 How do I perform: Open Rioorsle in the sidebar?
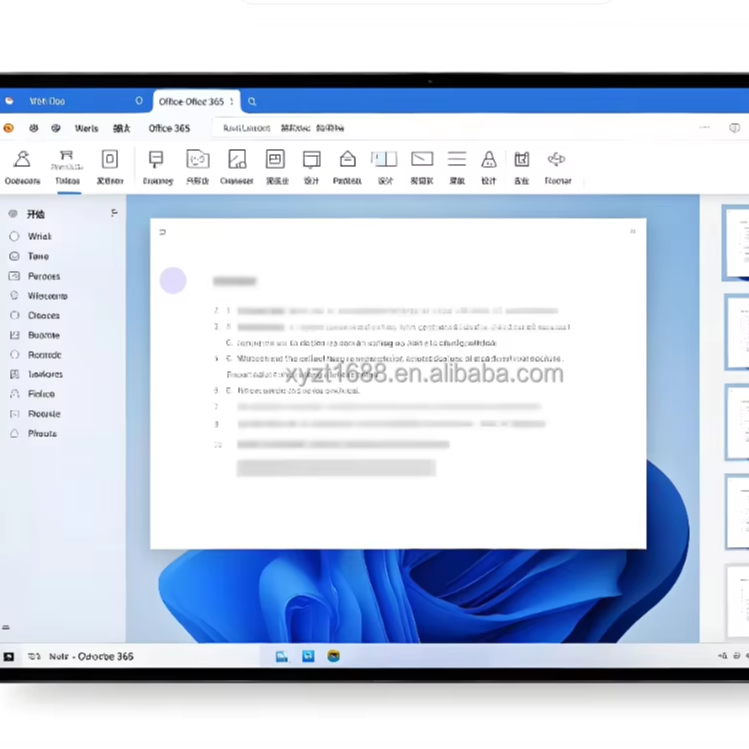coord(44,414)
